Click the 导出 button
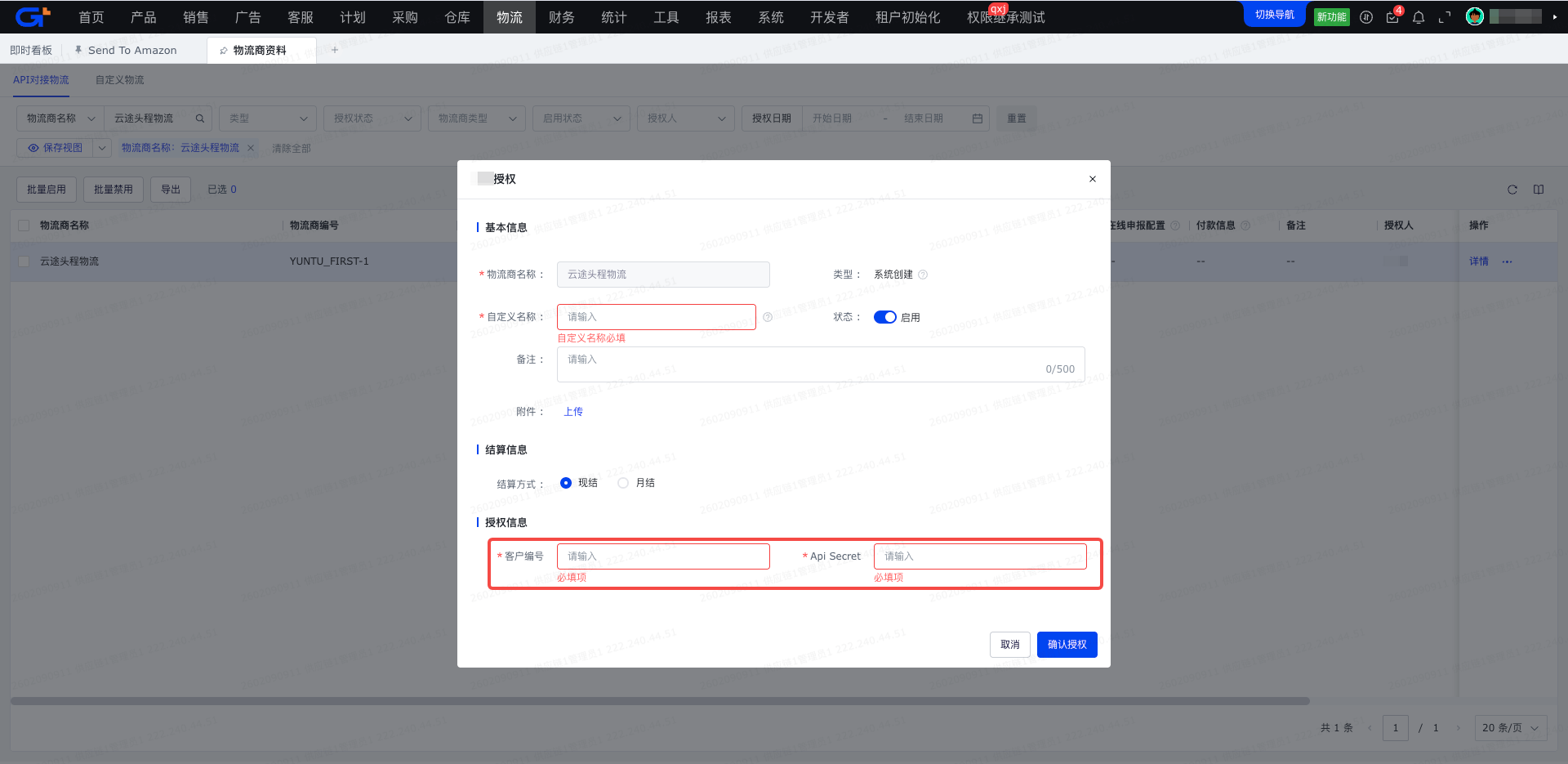The height and width of the screenshot is (764, 1568). coord(171,190)
